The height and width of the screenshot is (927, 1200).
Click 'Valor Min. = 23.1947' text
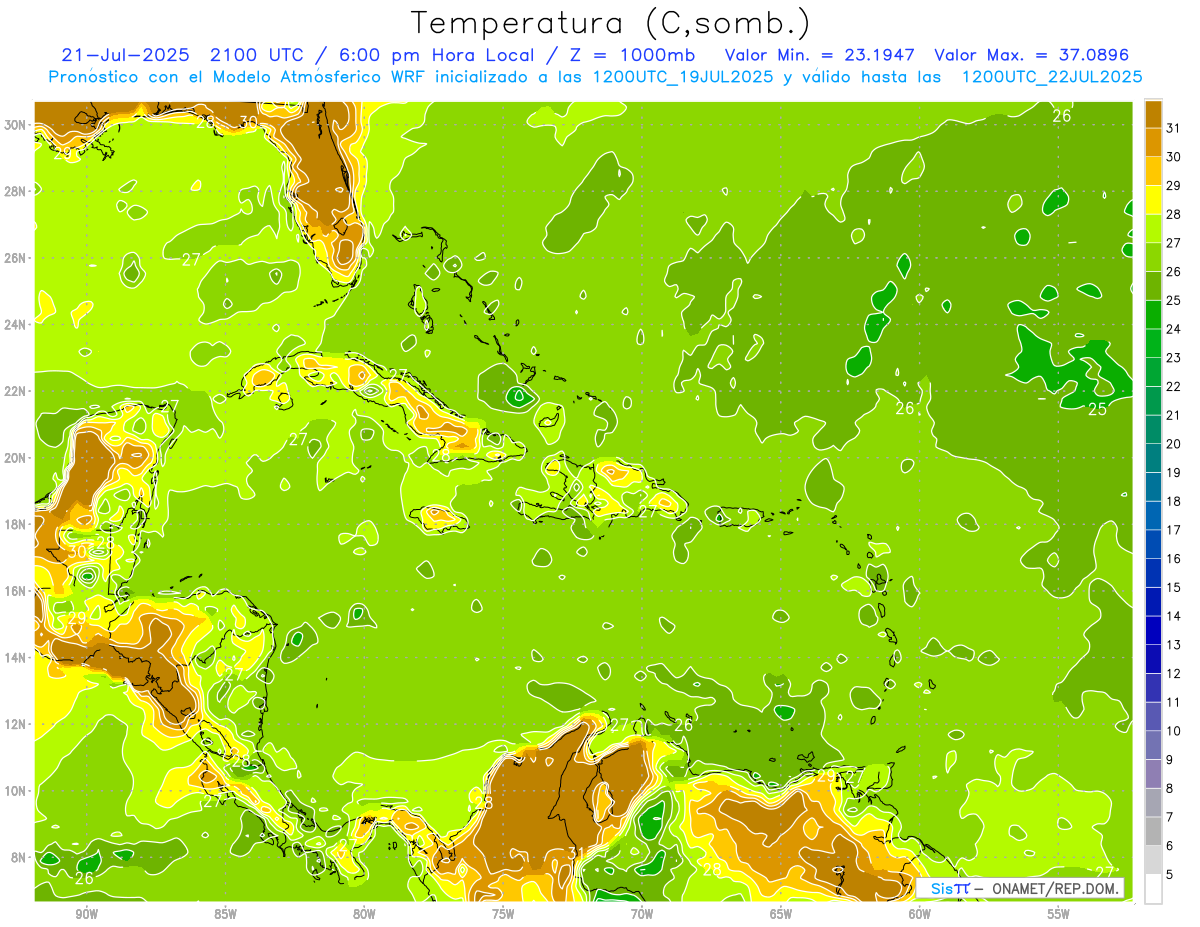(822, 55)
